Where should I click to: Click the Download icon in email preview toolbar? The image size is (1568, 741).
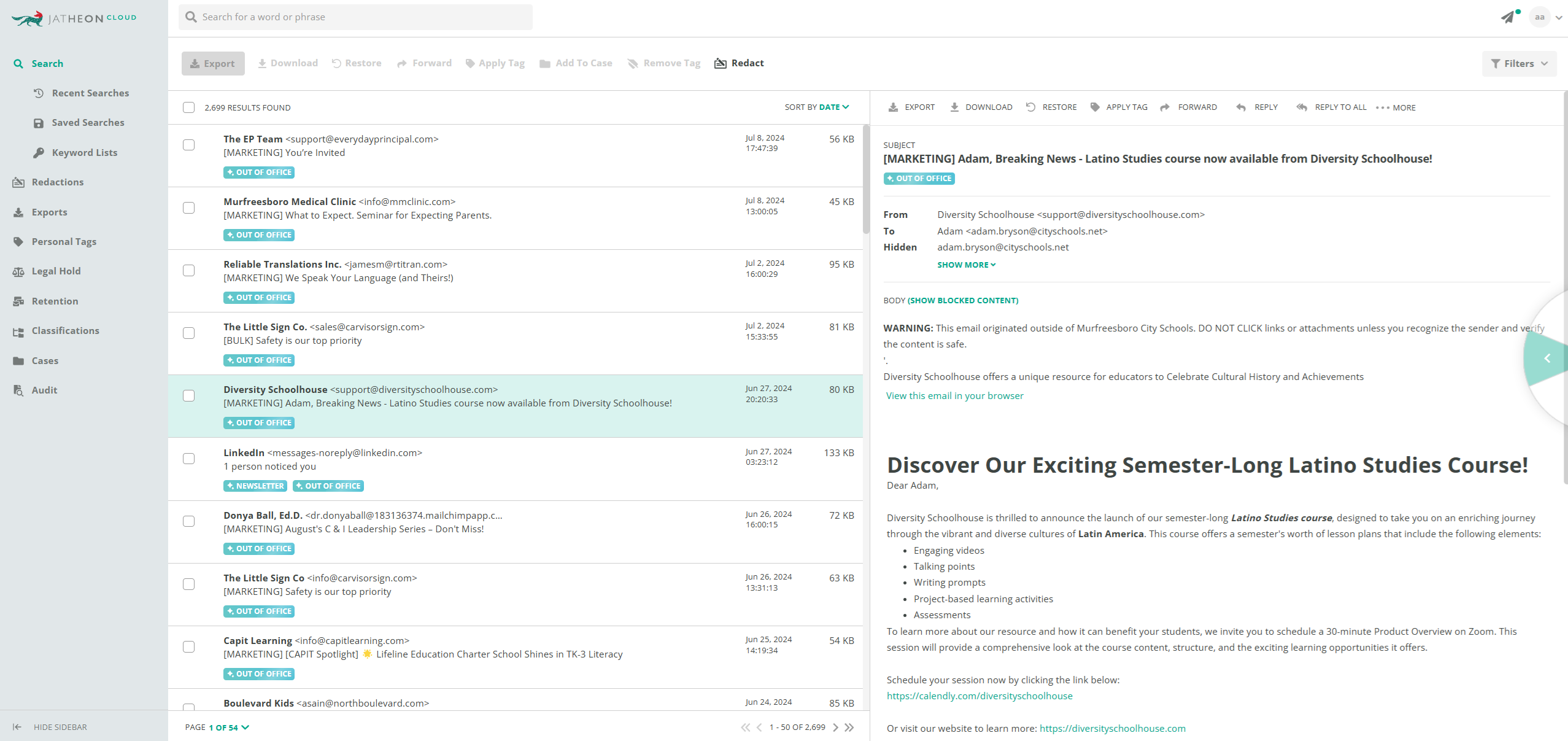point(954,107)
